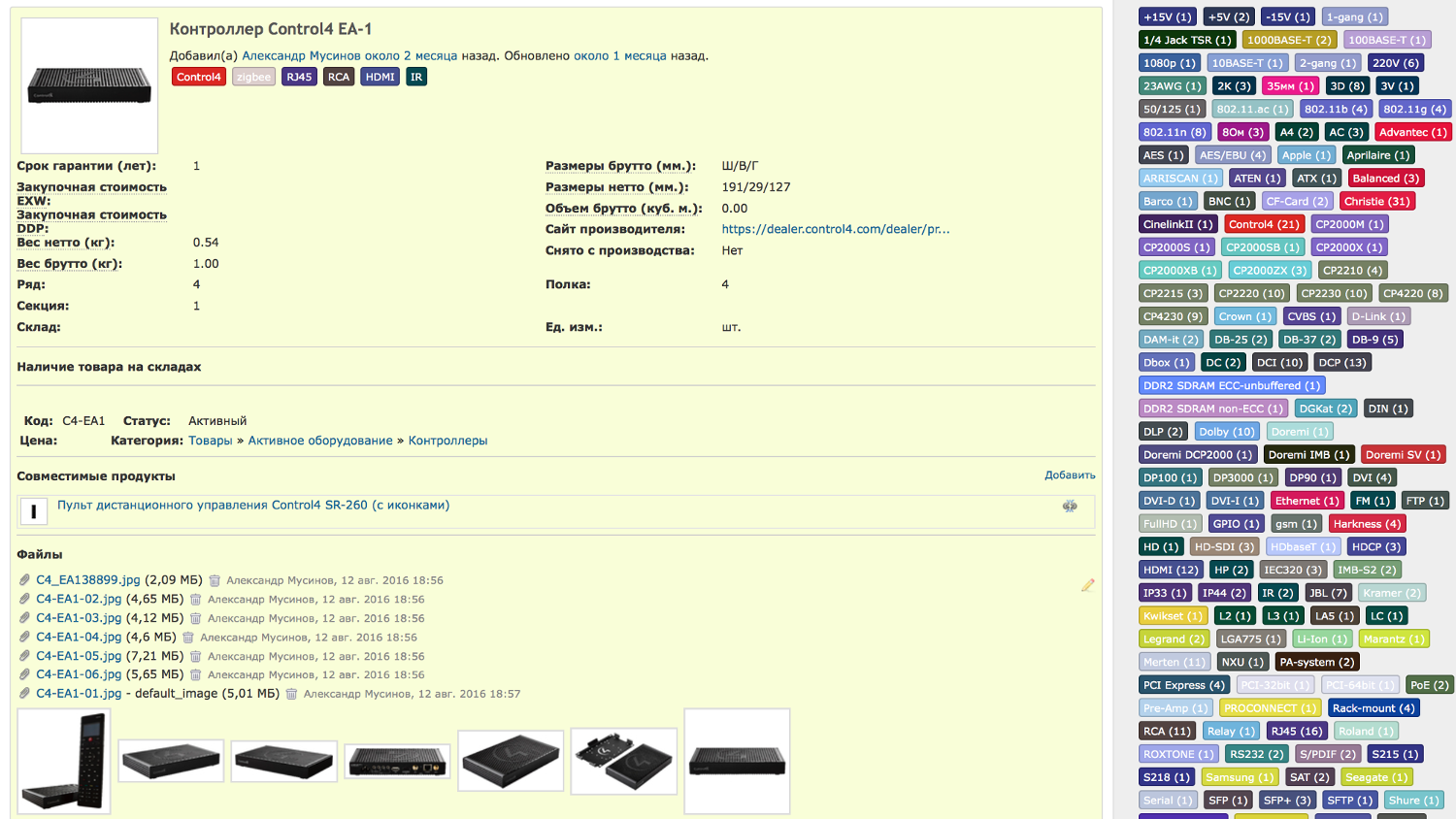
Task: Click the IR tag under title
Action: pos(416,77)
